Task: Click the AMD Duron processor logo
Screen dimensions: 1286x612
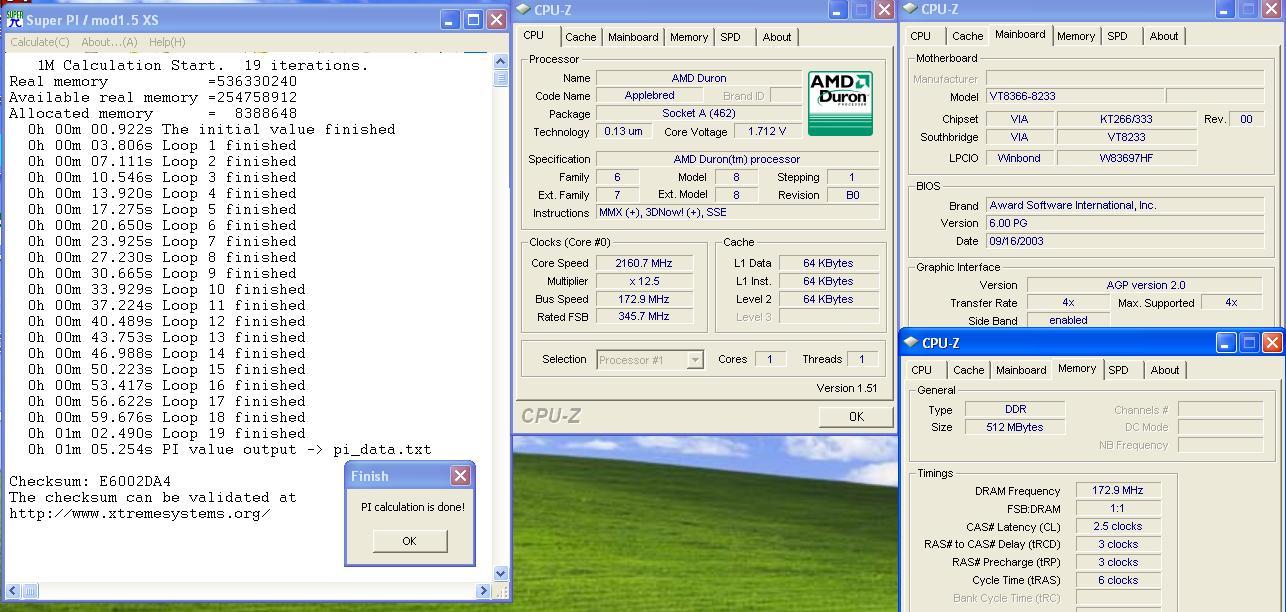Action: click(840, 103)
